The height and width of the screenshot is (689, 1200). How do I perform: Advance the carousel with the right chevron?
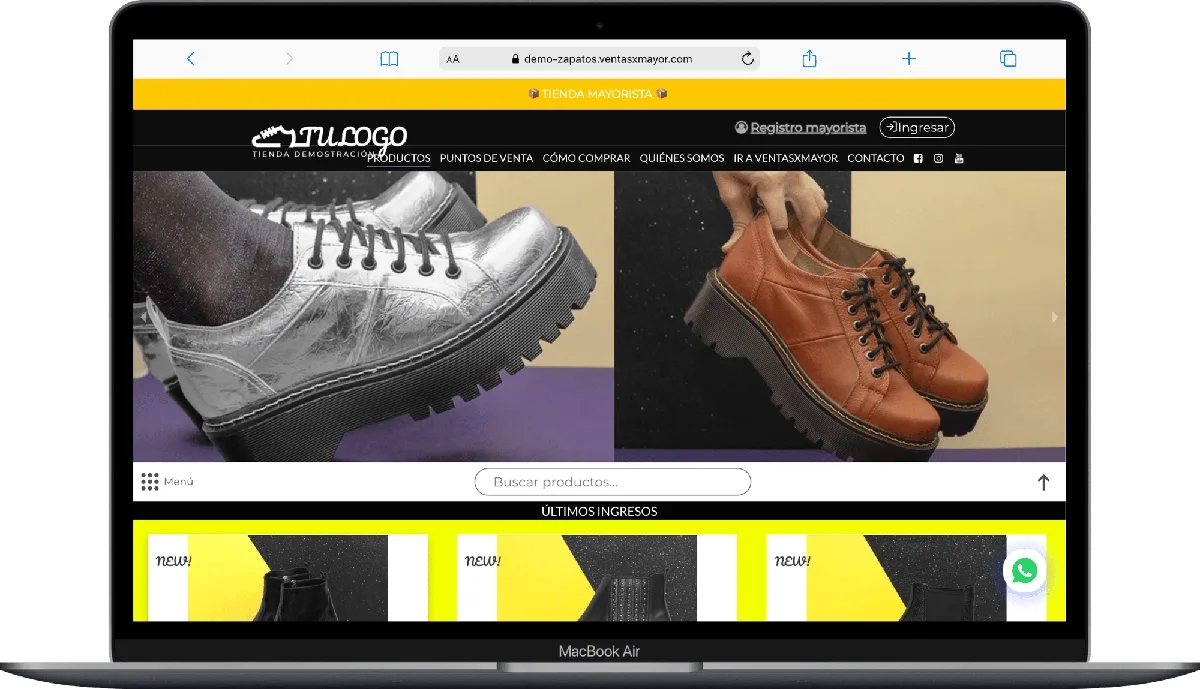point(1054,317)
